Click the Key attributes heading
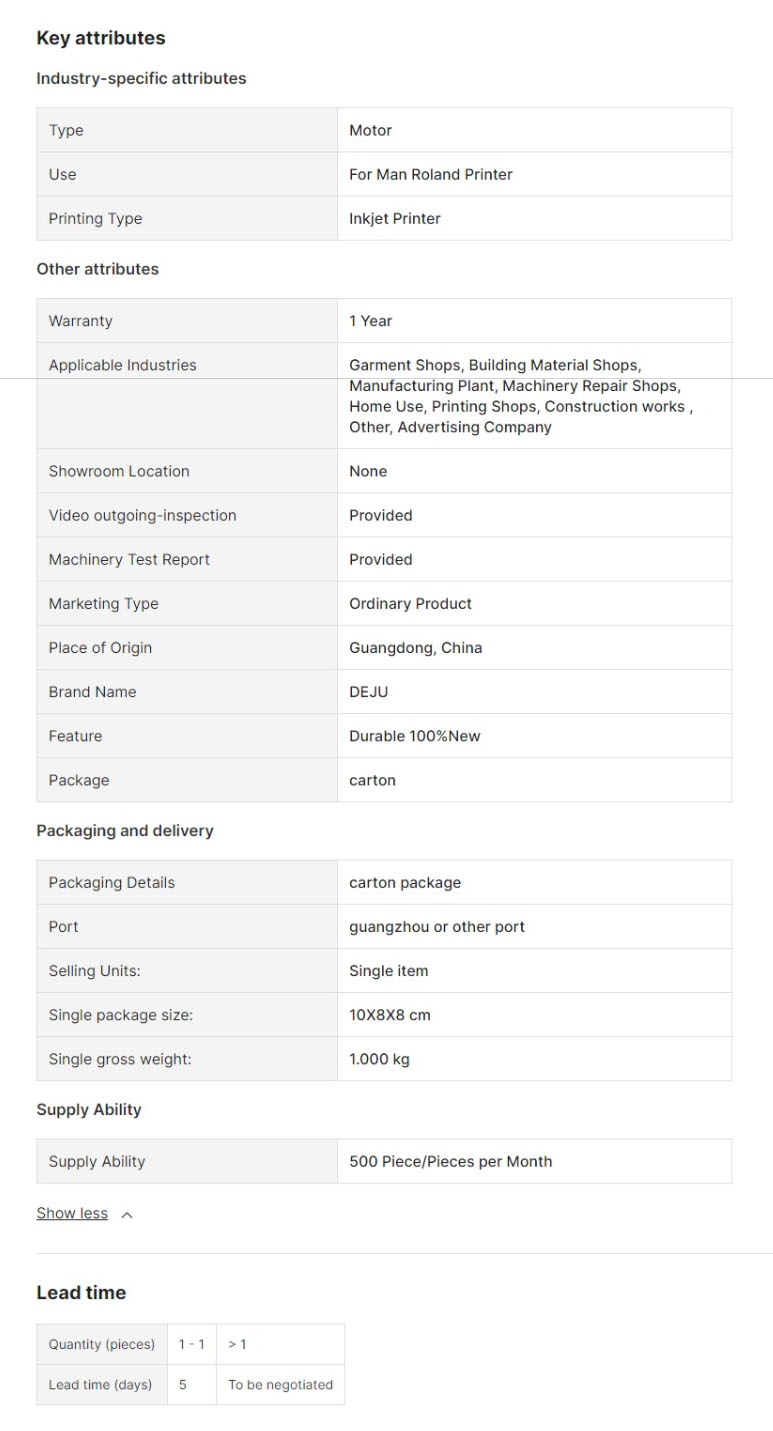The image size is (773, 1431). tap(101, 38)
